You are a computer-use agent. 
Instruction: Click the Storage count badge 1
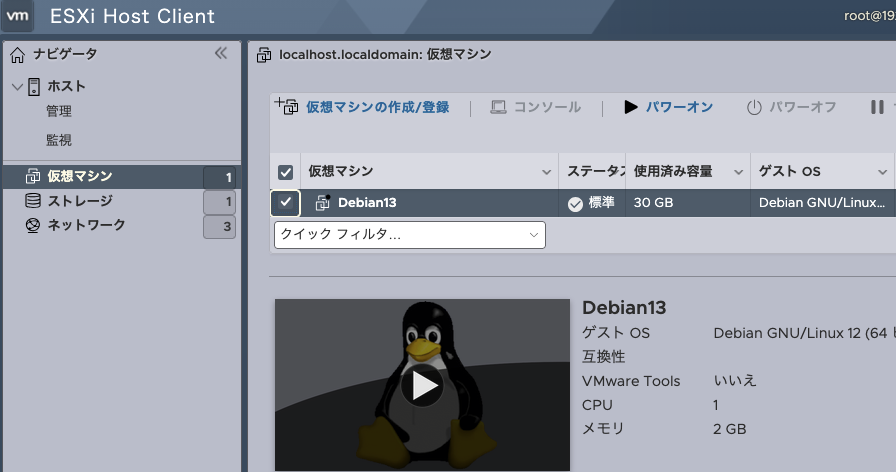click(219, 202)
